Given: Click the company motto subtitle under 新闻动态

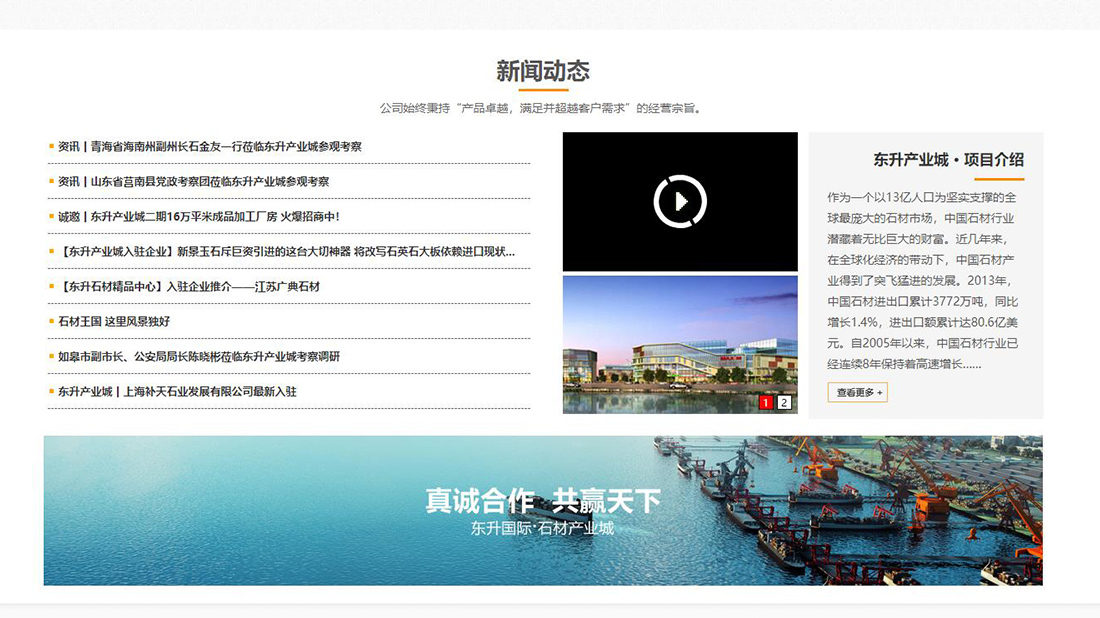Looking at the screenshot, I should pos(541,108).
